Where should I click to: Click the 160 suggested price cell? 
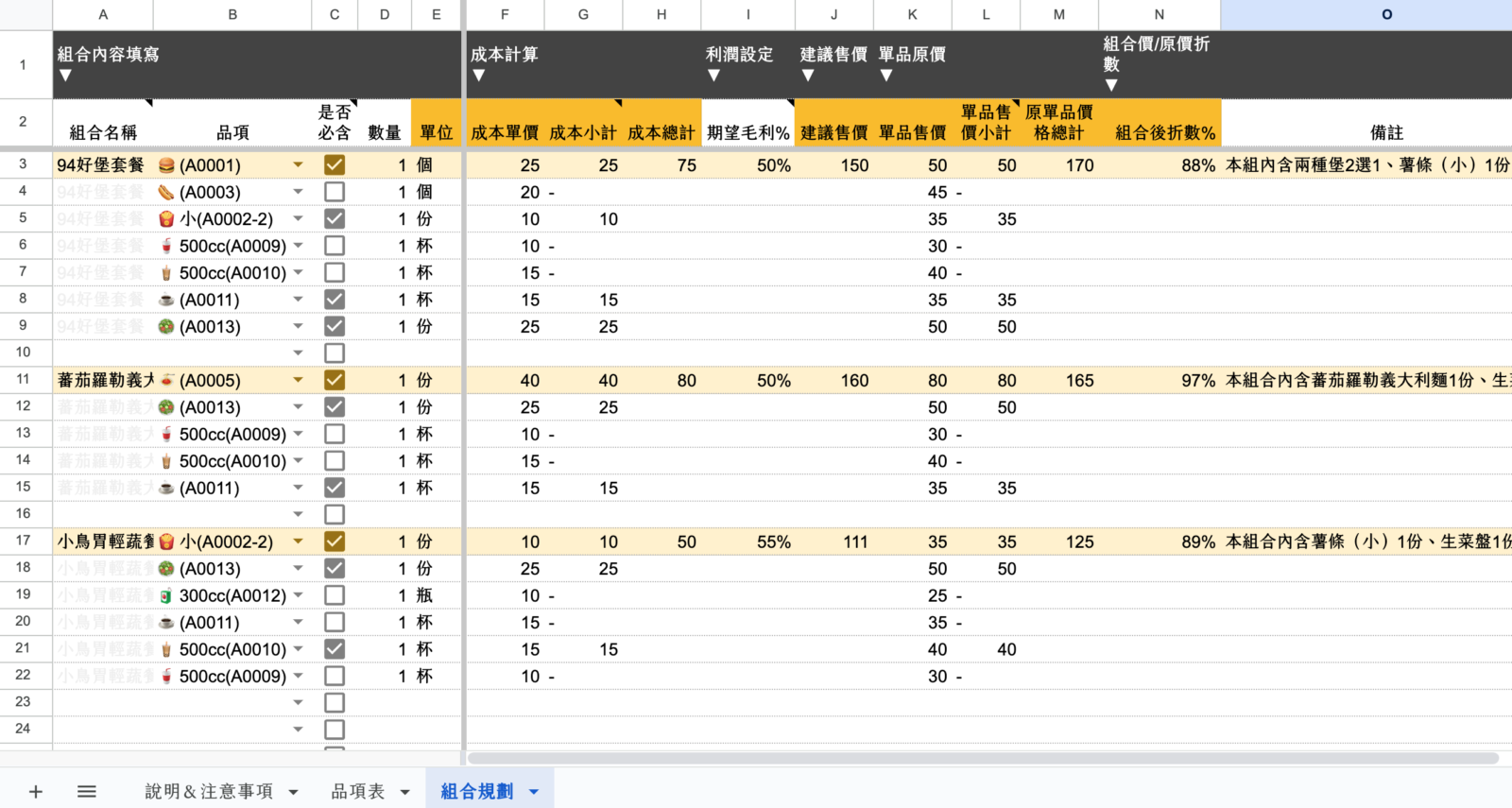point(834,380)
